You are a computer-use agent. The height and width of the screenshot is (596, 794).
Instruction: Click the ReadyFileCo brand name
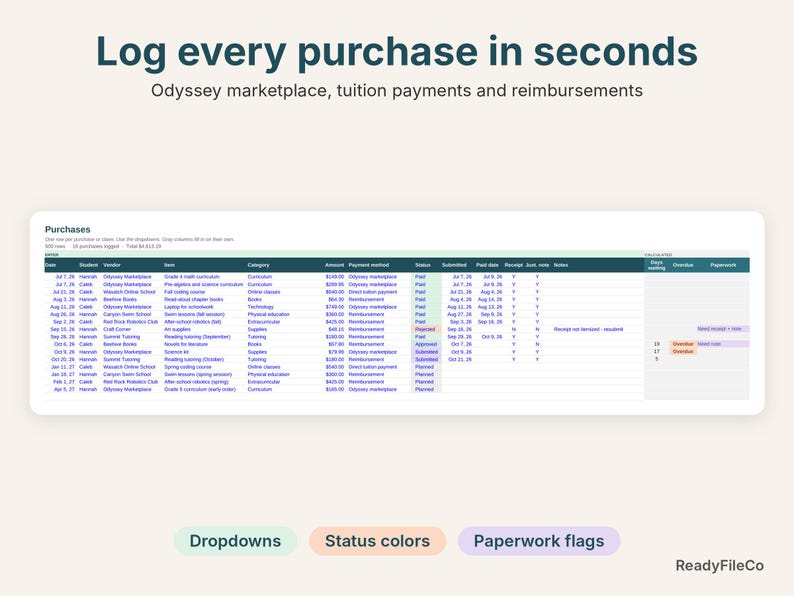[720, 566]
